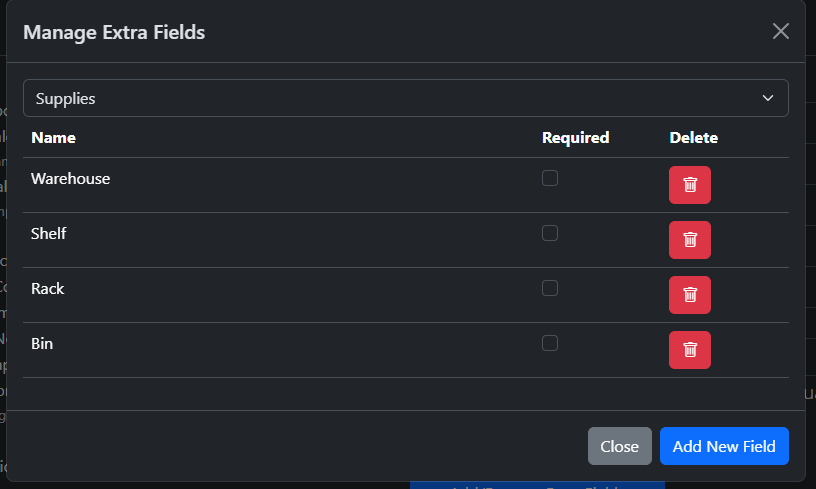Screen dimensions: 816x489
Task: Remove the Rack field using trash icon
Action: (689, 295)
